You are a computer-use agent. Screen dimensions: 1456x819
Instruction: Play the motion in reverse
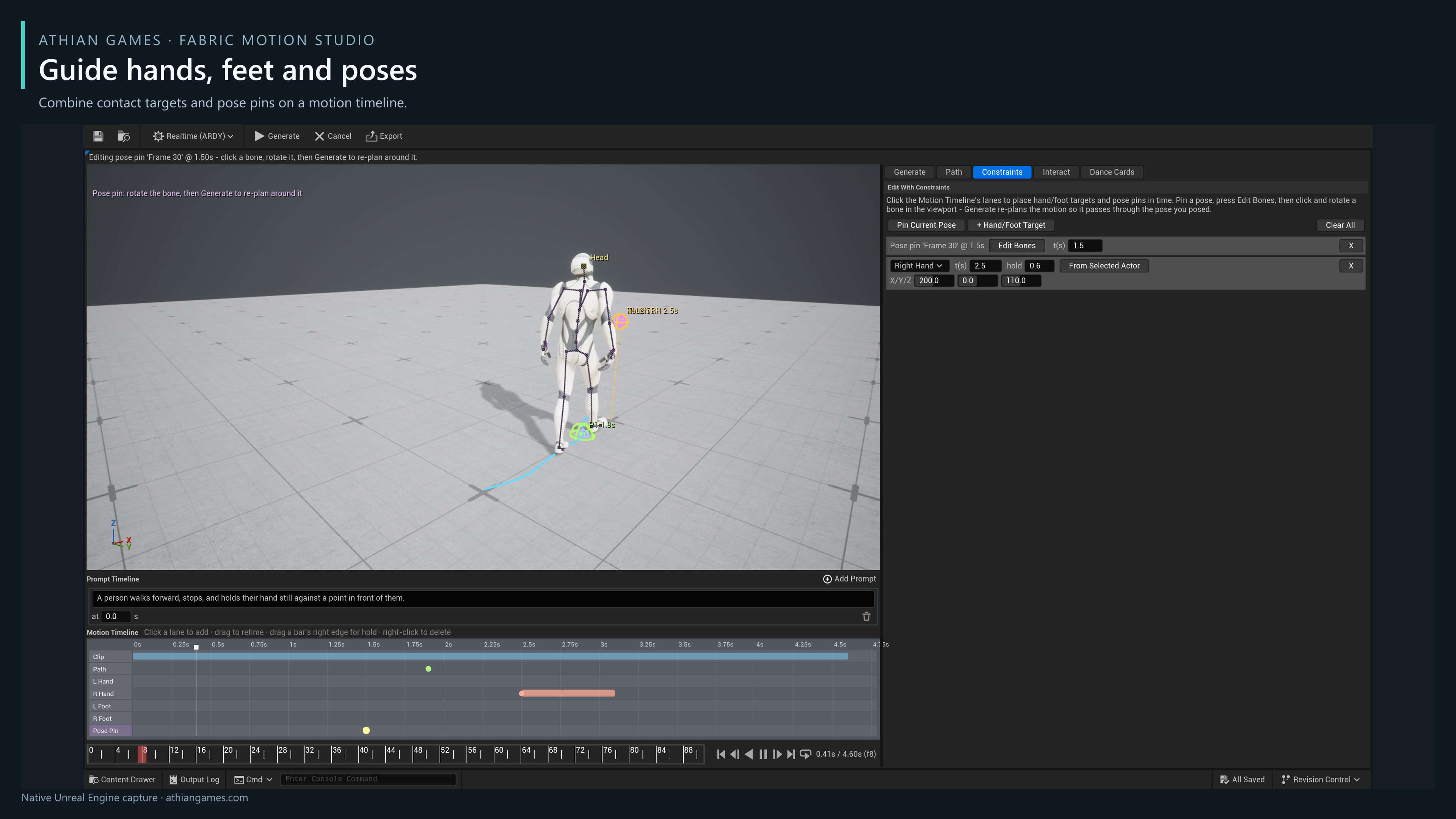click(749, 754)
